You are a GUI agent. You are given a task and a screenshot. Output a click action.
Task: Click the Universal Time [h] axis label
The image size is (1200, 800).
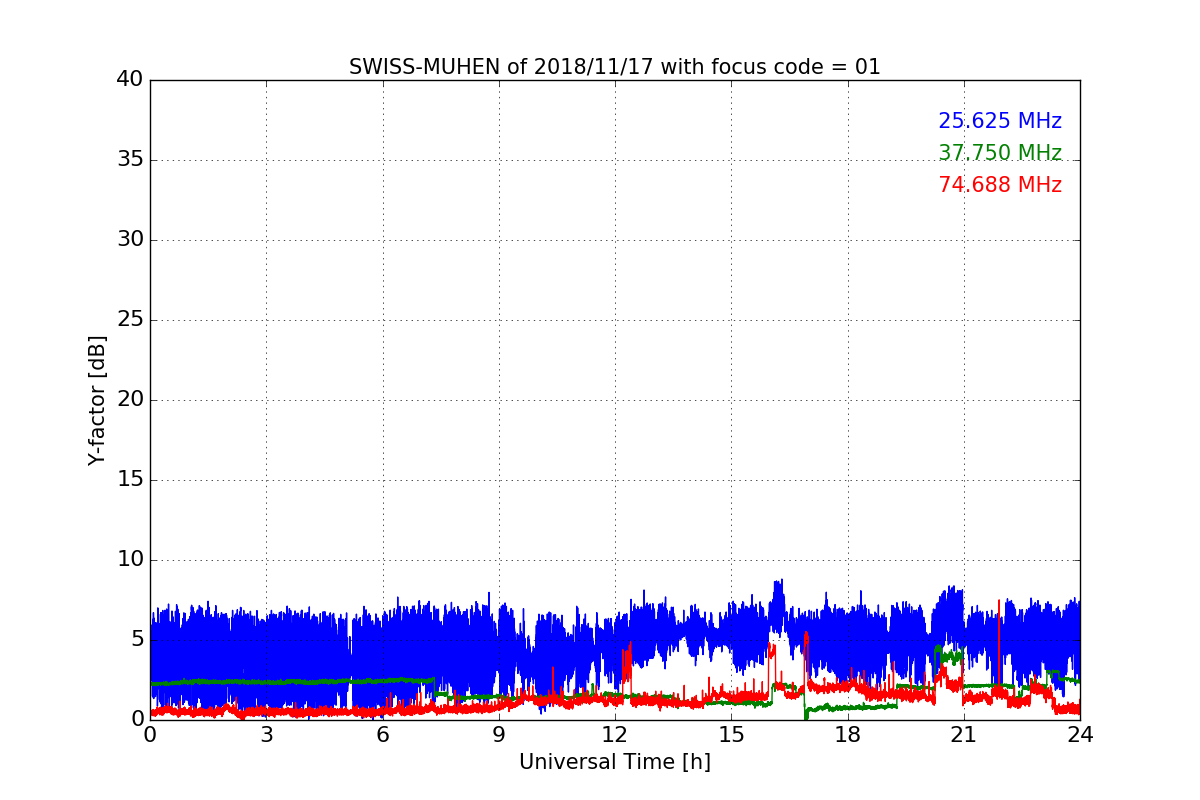615,762
